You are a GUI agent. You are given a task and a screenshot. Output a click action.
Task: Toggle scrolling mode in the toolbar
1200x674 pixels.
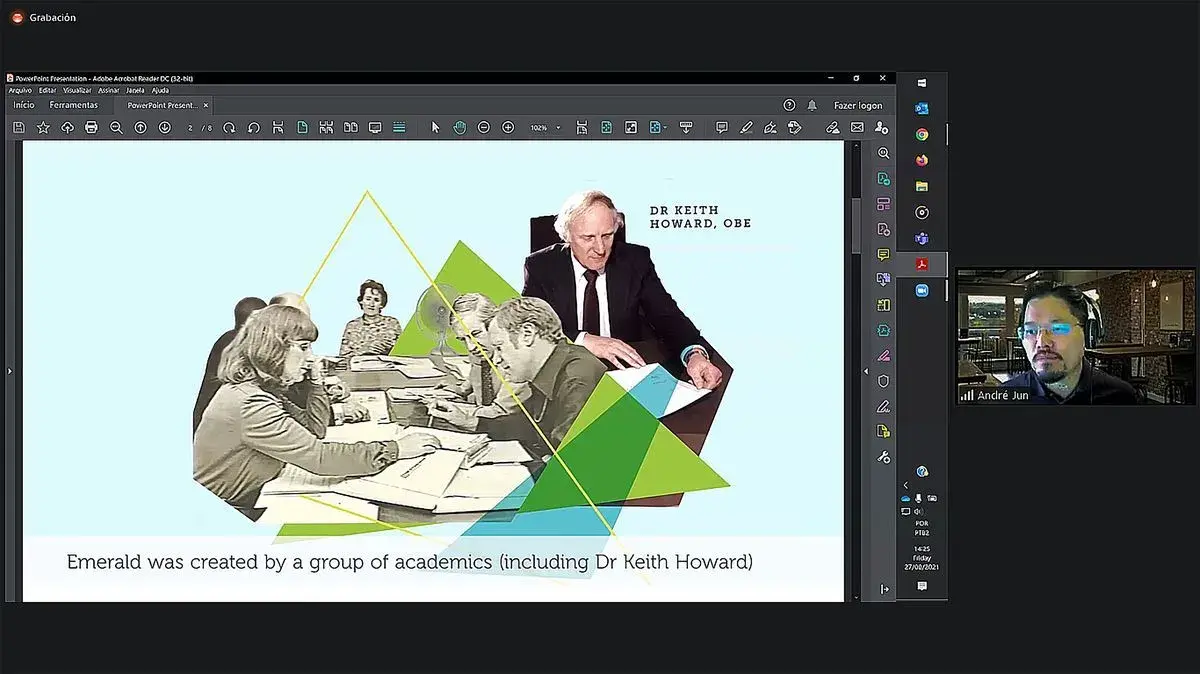(399, 128)
